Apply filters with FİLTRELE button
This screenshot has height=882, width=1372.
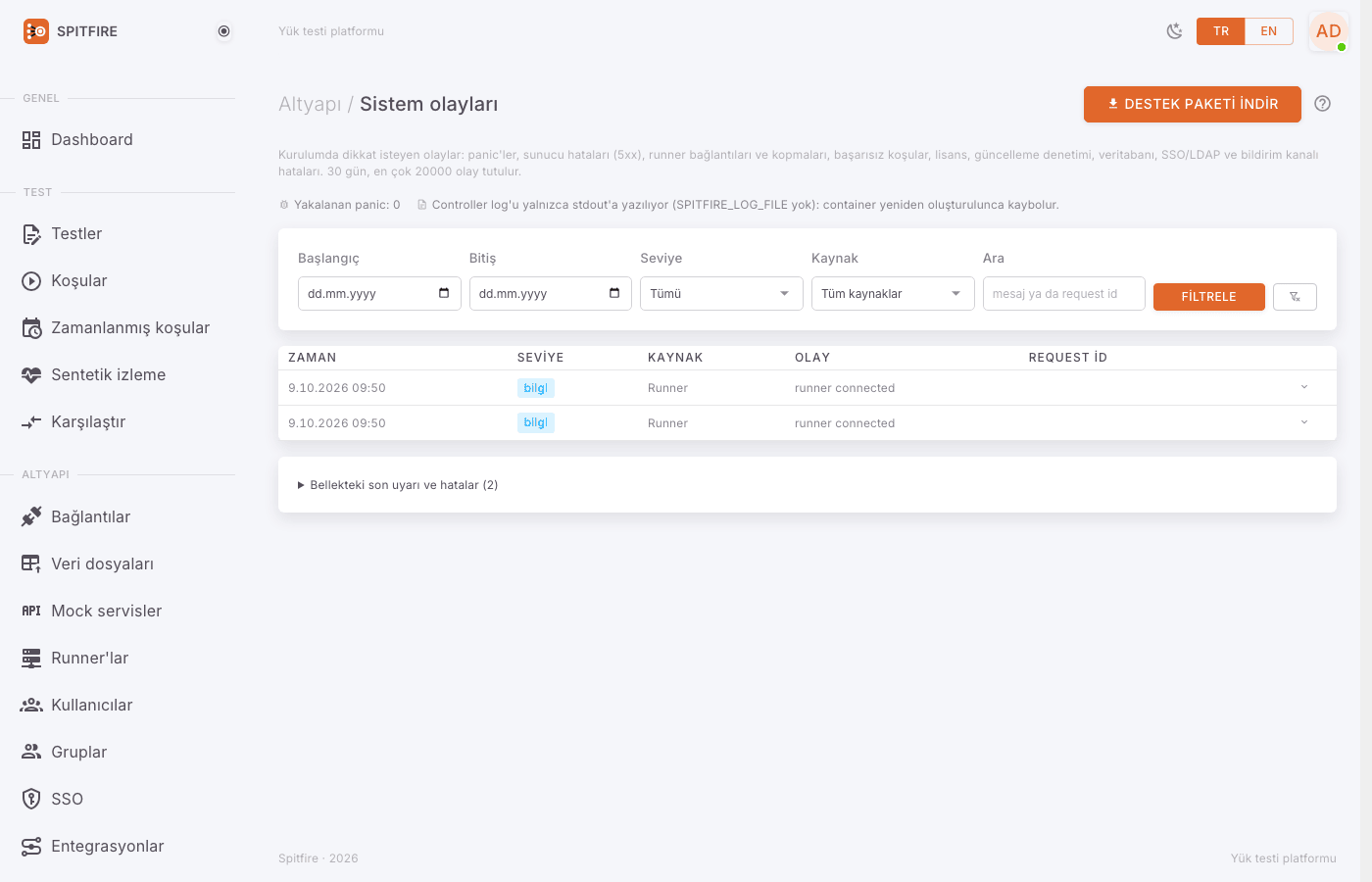(x=1209, y=297)
